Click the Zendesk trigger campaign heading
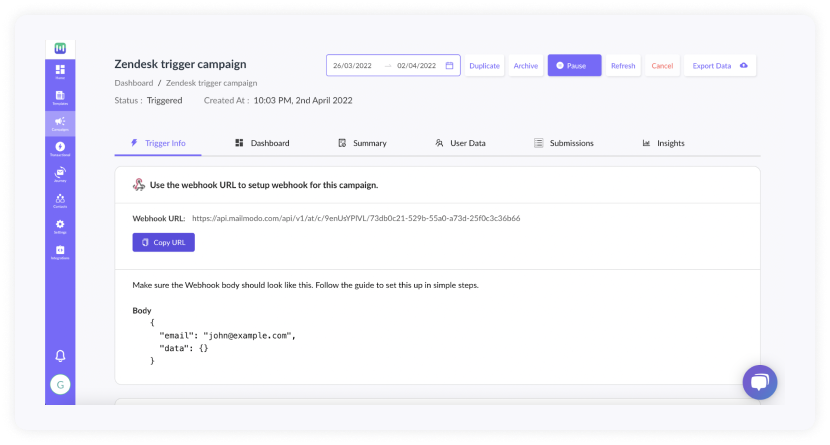This screenshot has width=830, height=445. (x=181, y=64)
